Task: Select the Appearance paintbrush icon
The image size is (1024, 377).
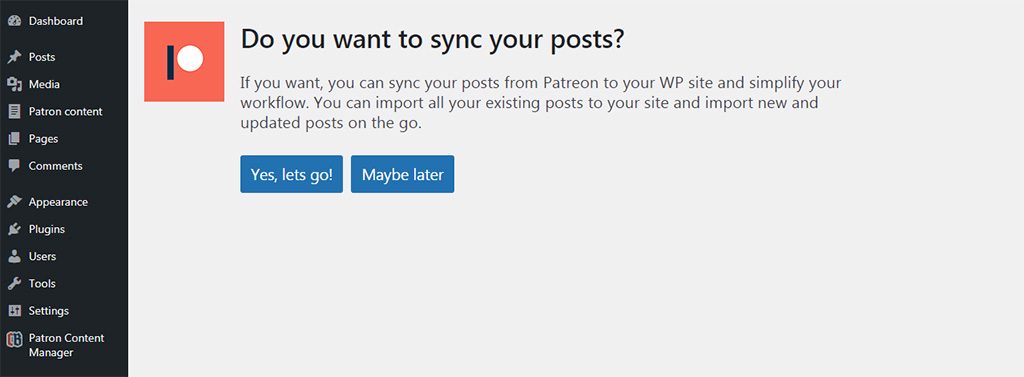Action: coord(14,202)
